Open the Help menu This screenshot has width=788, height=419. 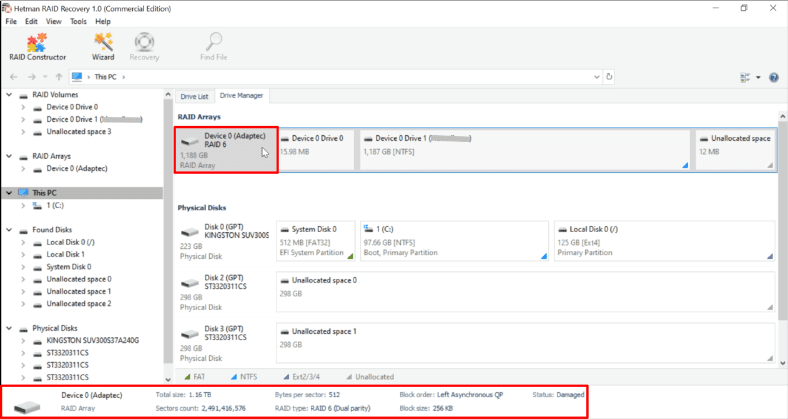[103, 21]
